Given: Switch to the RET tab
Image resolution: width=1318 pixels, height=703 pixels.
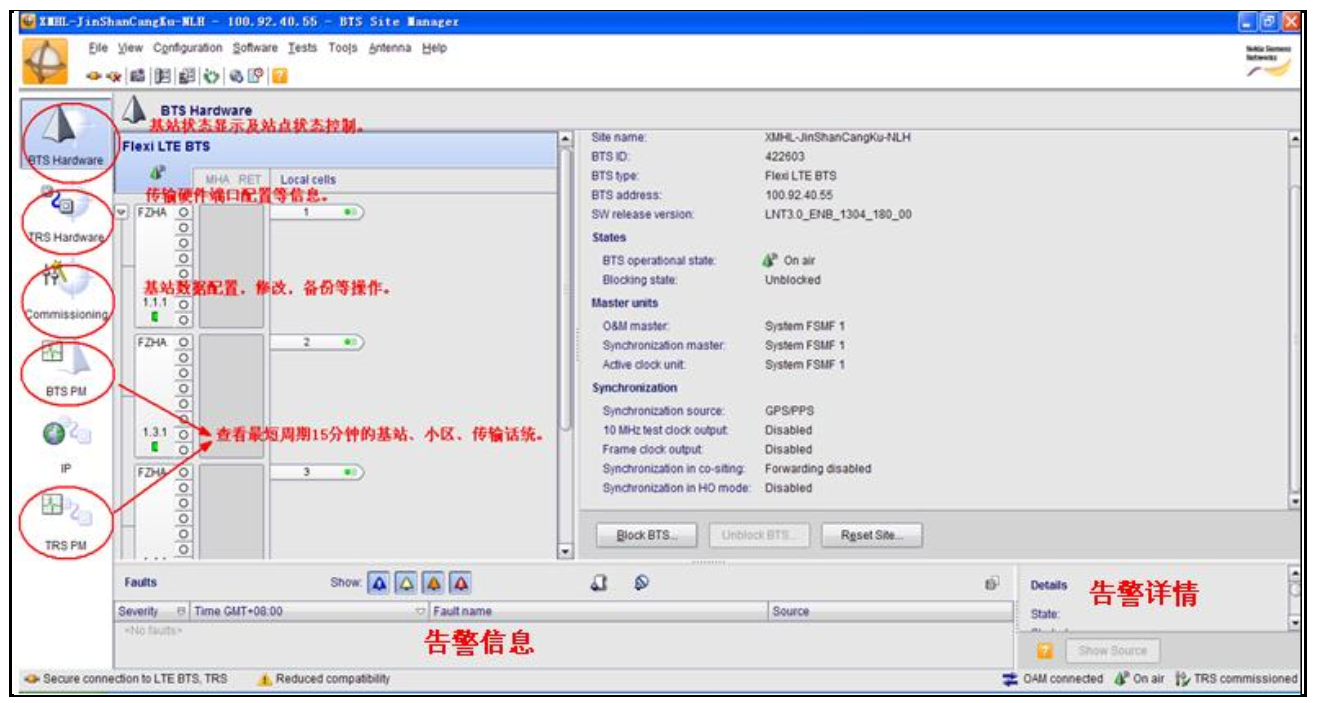Looking at the screenshot, I should point(250,180).
